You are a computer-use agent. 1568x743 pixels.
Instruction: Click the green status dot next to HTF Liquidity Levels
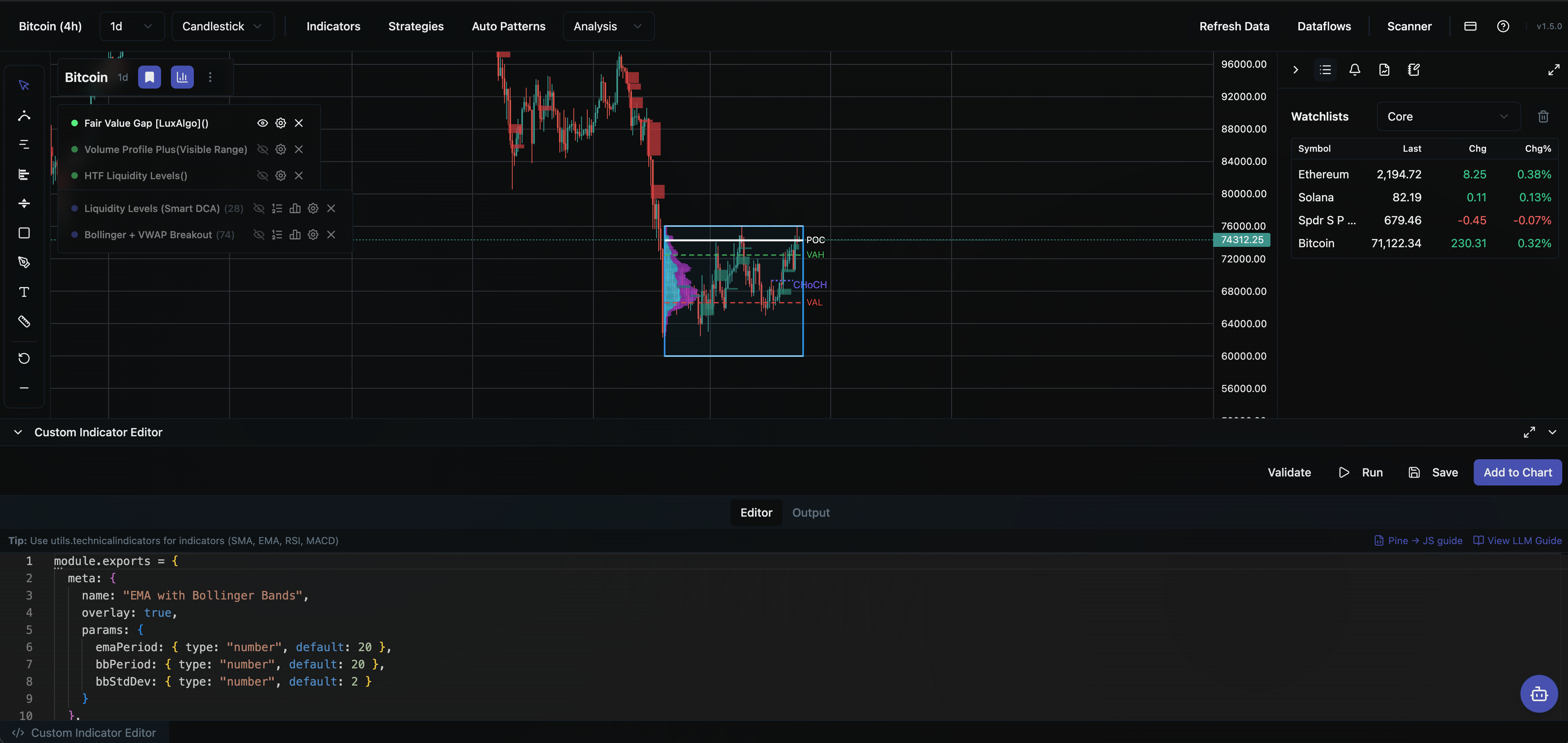(x=74, y=175)
